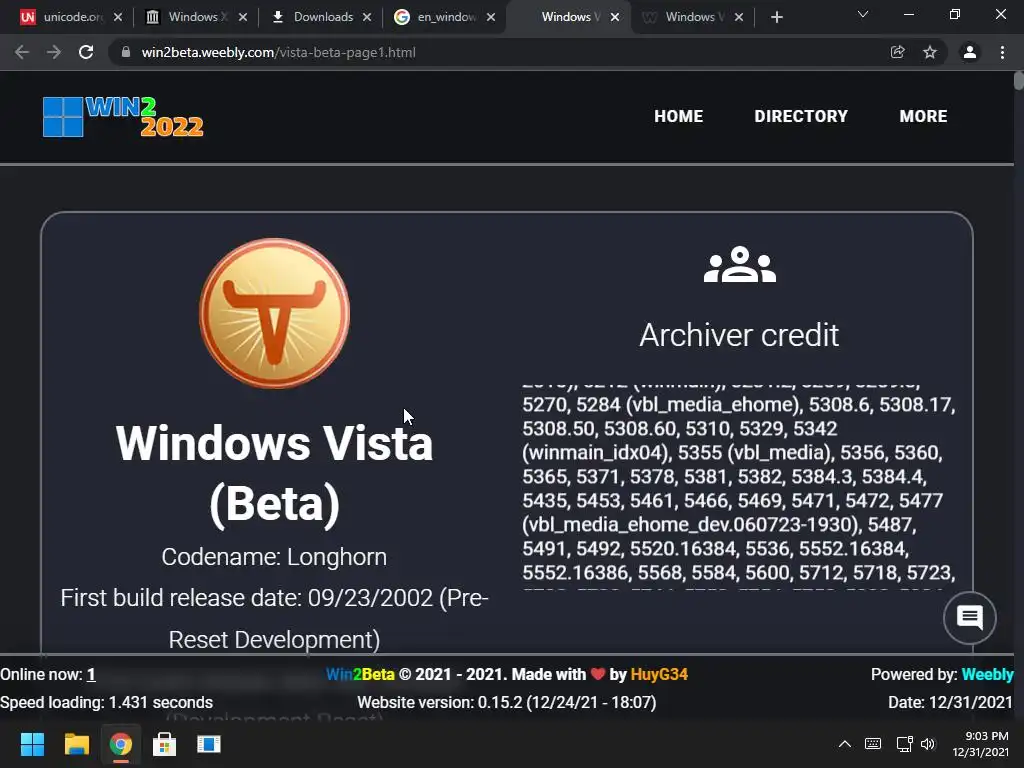Expand the tab search chevron

(863, 14)
